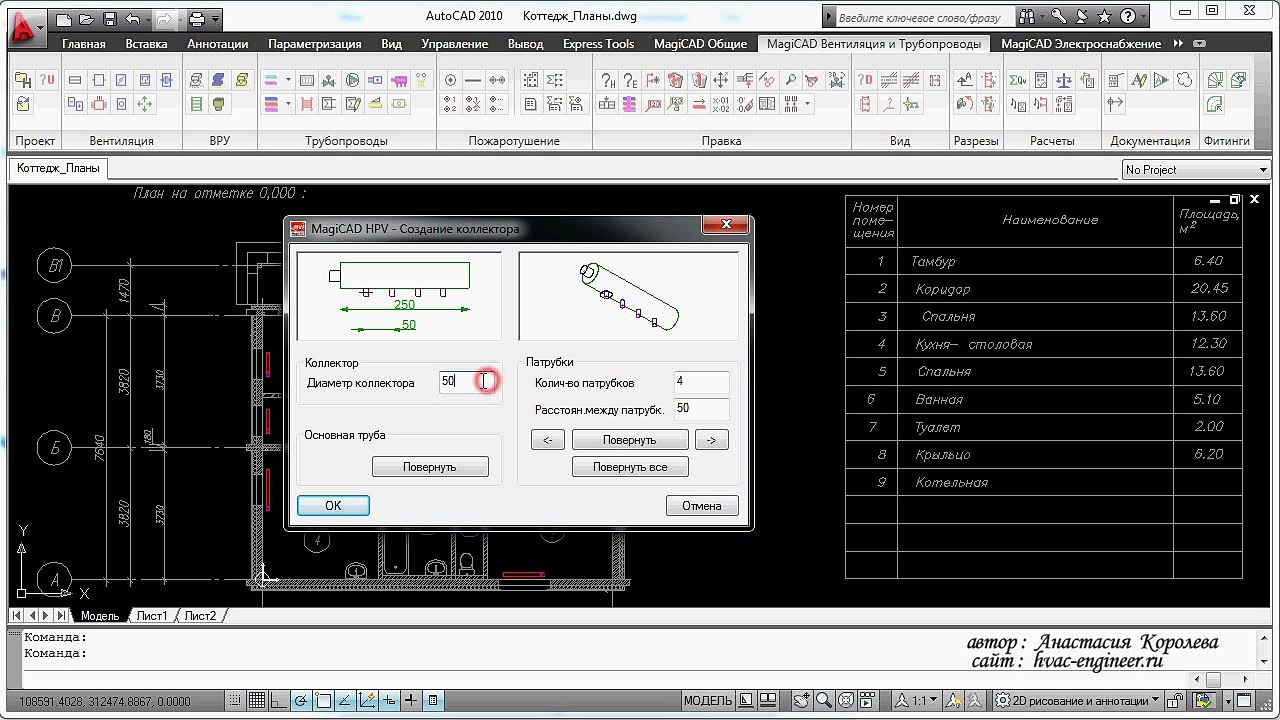This screenshot has height=720, width=1280.
Task: Open the MagiCAD Электроснабжение ribbon tab
Action: click(1081, 44)
